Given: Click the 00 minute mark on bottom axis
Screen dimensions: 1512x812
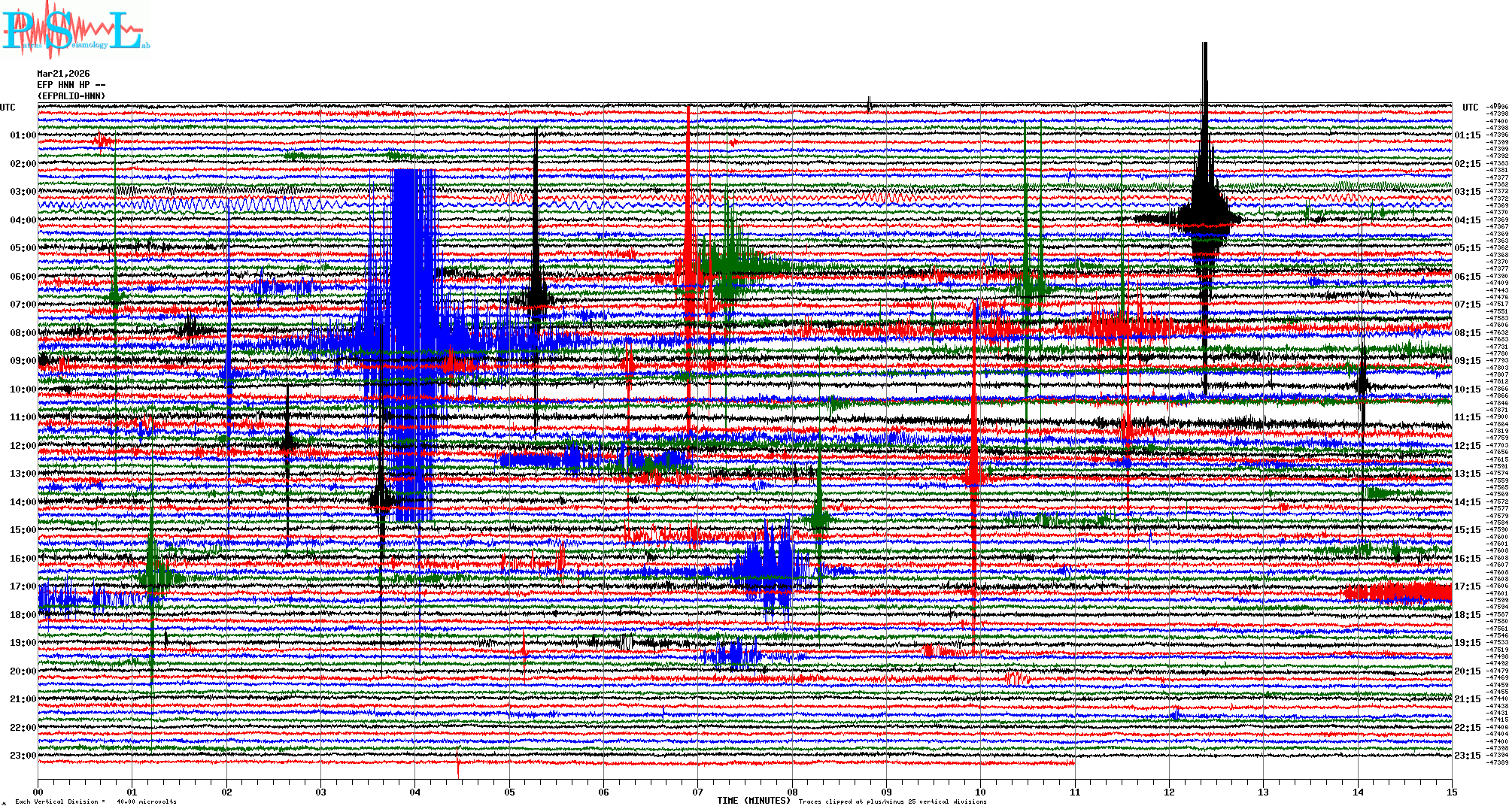Looking at the screenshot, I should [38, 792].
